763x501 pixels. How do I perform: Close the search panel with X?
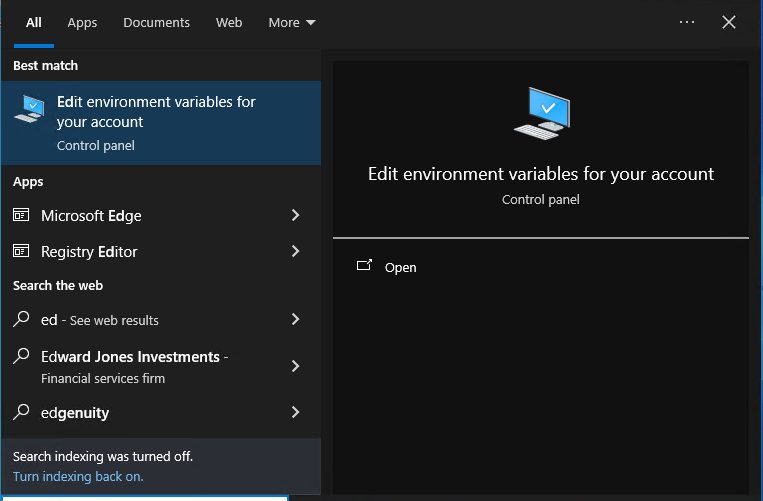pyautogui.click(x=728, y=22)
